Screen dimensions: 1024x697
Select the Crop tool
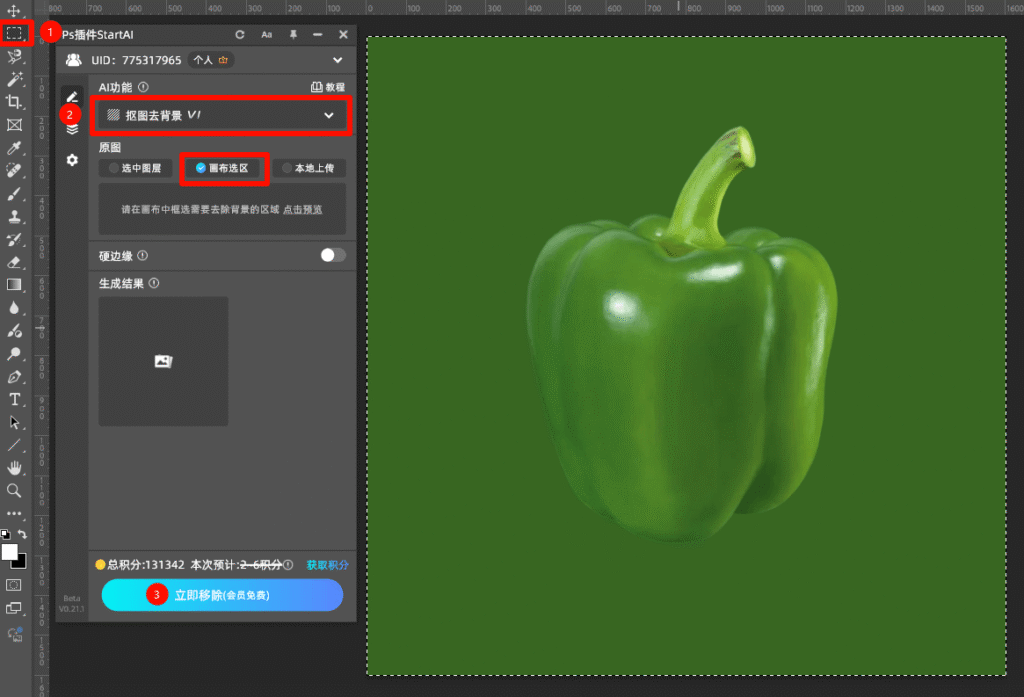pyautogui.click(x=14, y=102)
